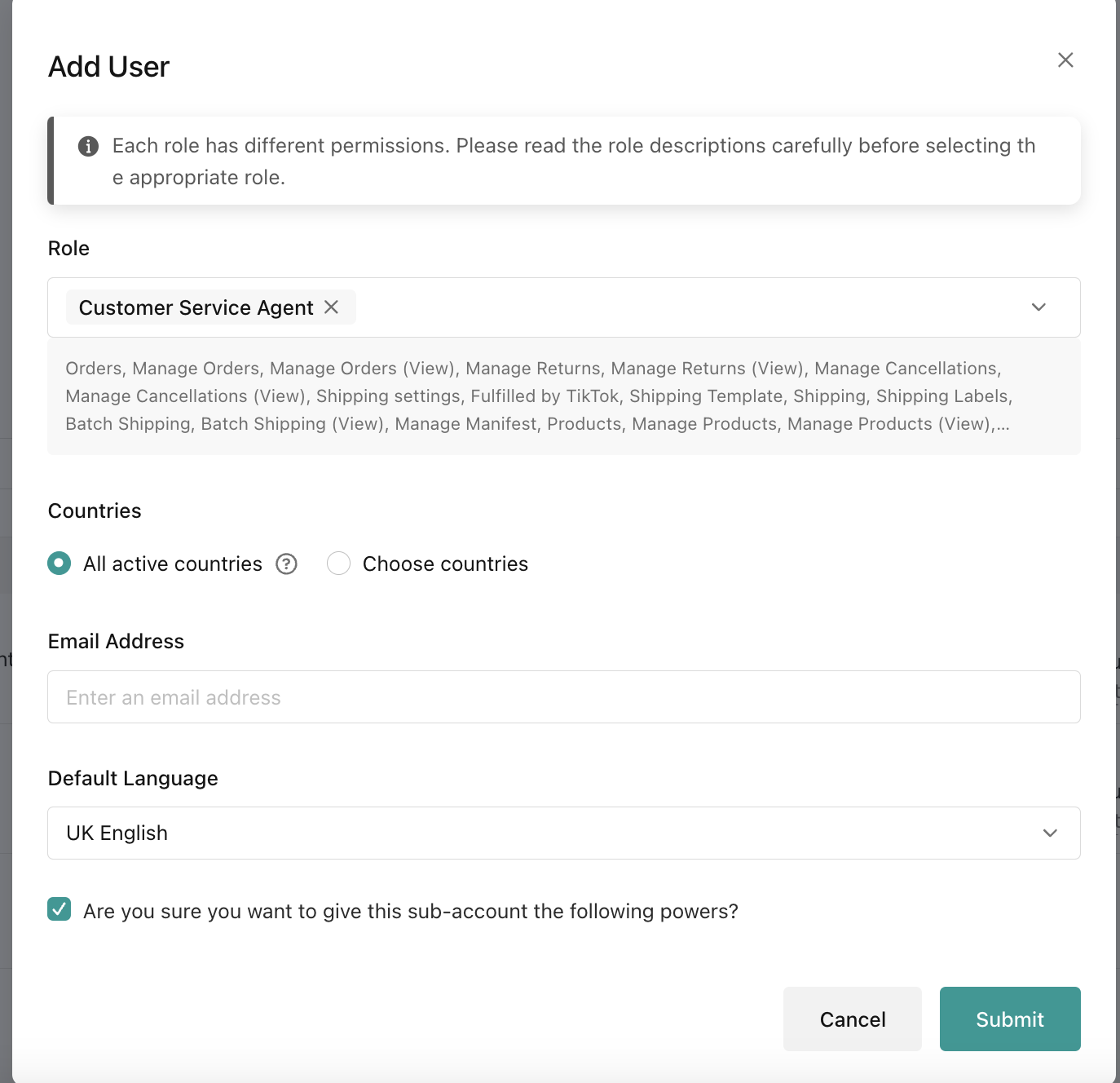
Task: Select the All active countries radio button
Action: pyautogui.click(x=60, y=564)
